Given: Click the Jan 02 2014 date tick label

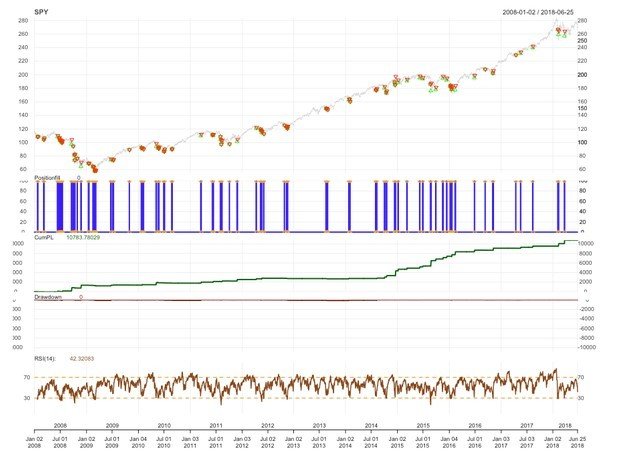Looking at the screenshot, I should coord(345,442).
